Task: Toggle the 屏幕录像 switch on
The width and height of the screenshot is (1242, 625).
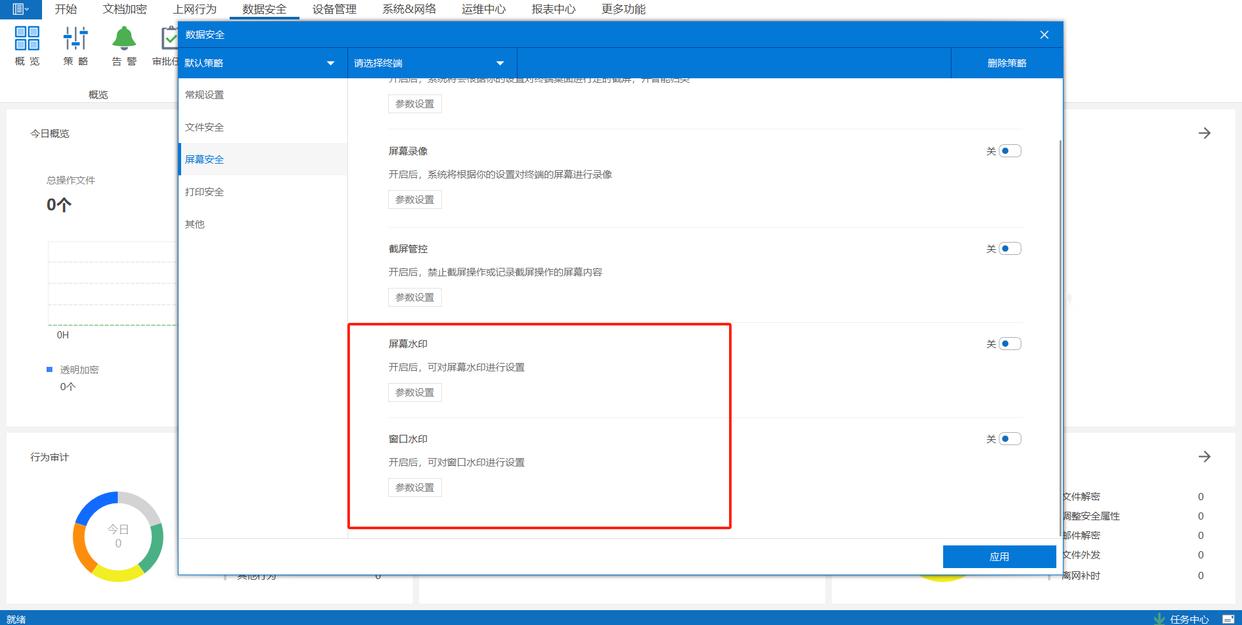Action: point(1010,151)
